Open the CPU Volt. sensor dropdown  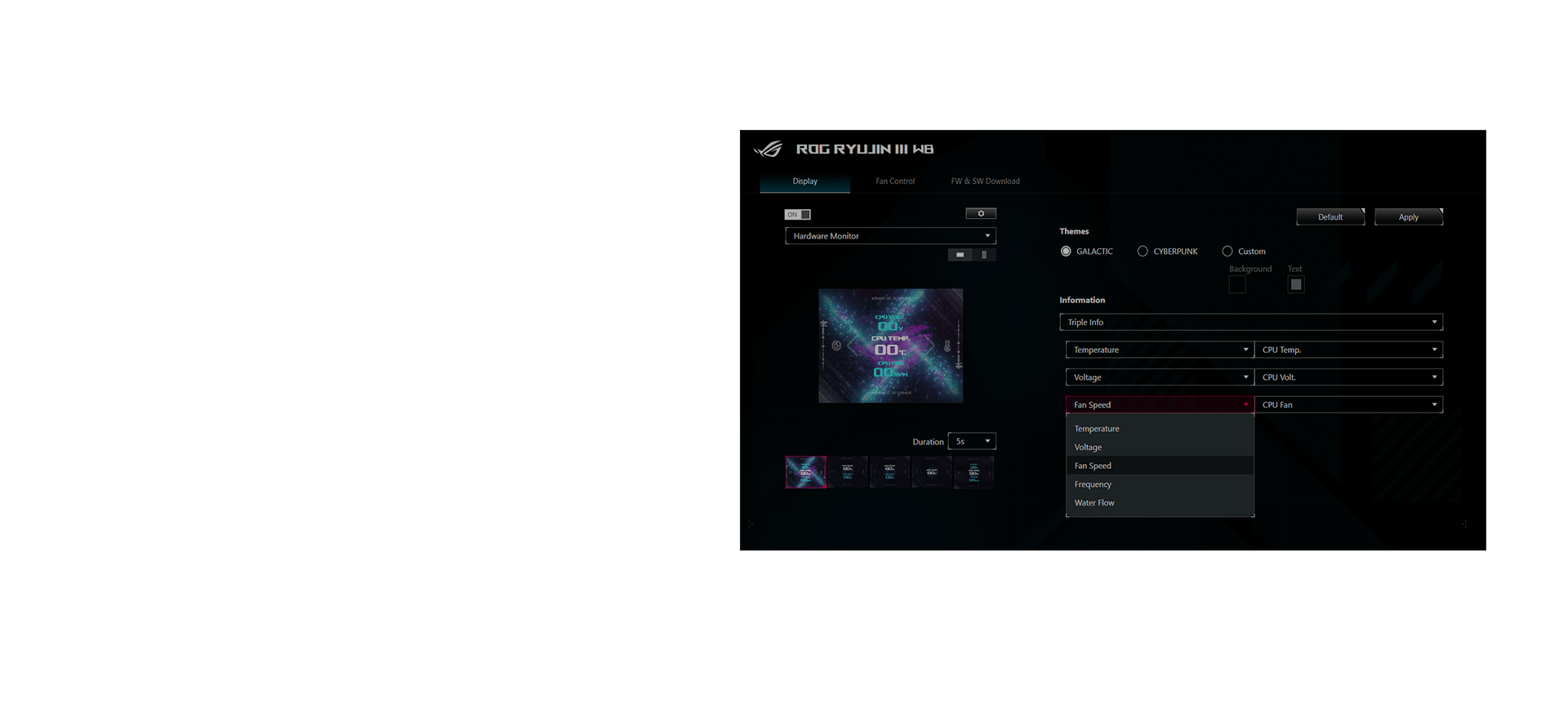(x=1349, y=377)
